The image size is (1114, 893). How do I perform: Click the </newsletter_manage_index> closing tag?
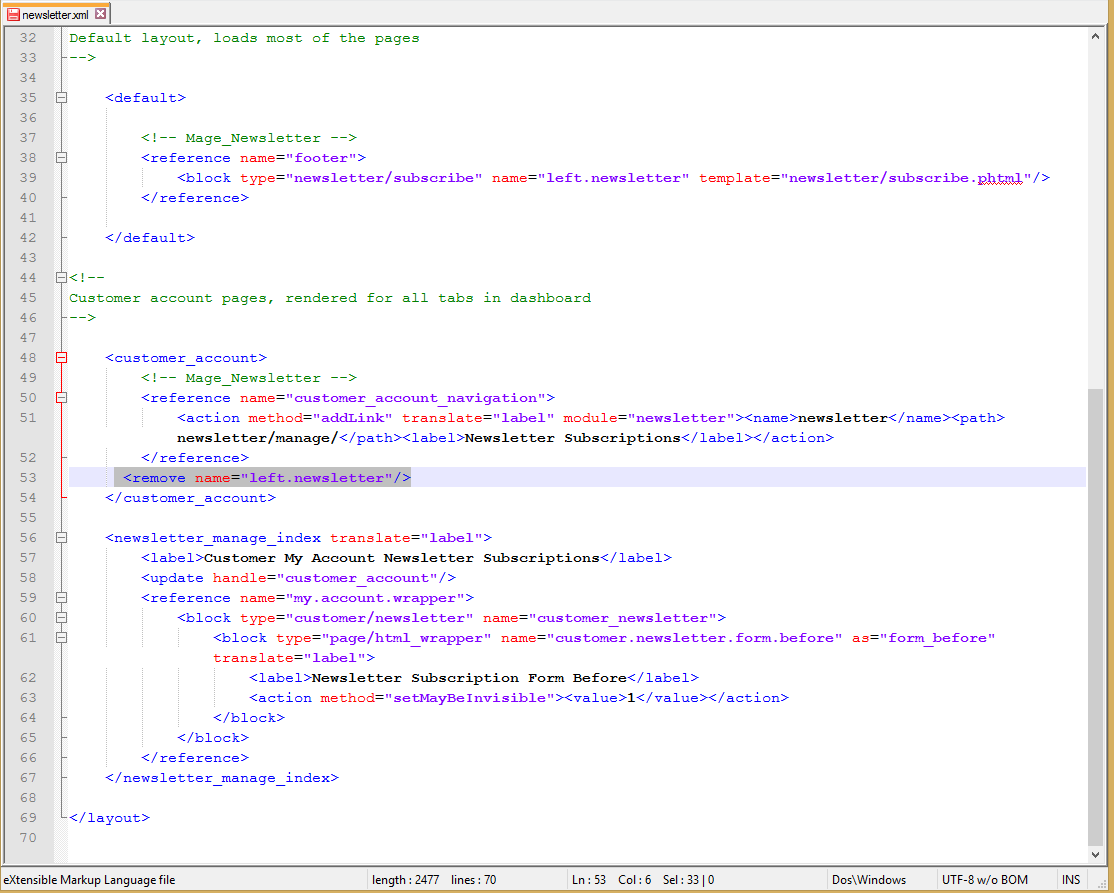(x=222, y=778)
